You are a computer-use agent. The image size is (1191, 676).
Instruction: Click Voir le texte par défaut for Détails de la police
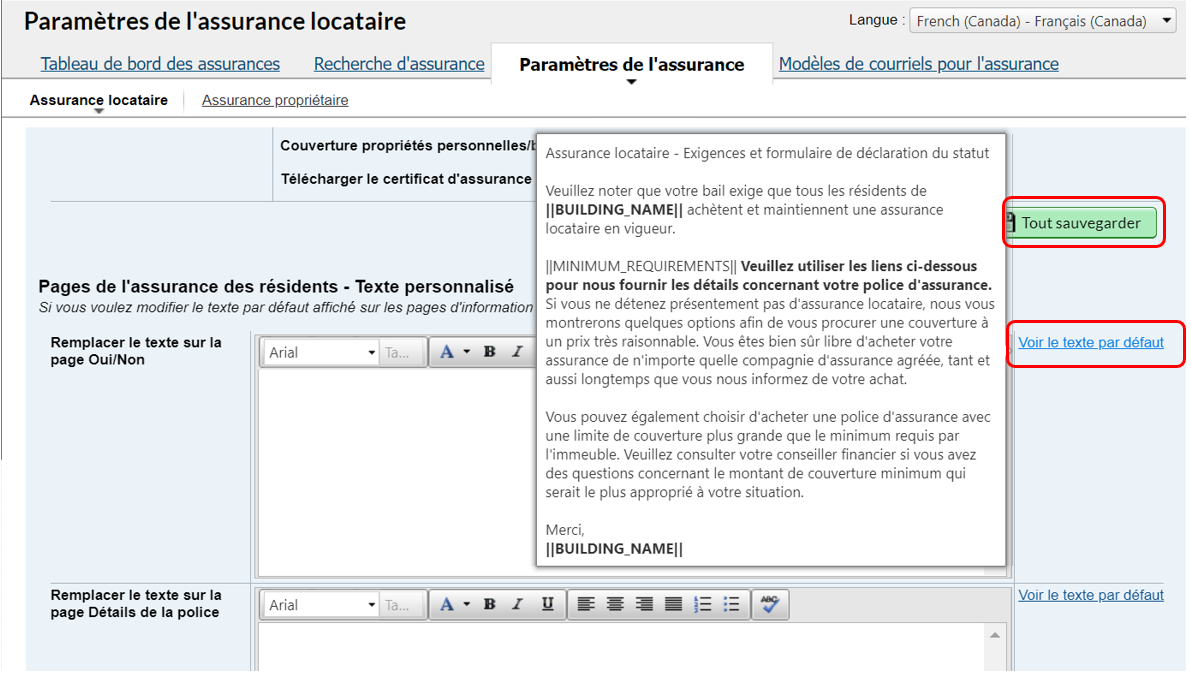tap(1091, 595)
